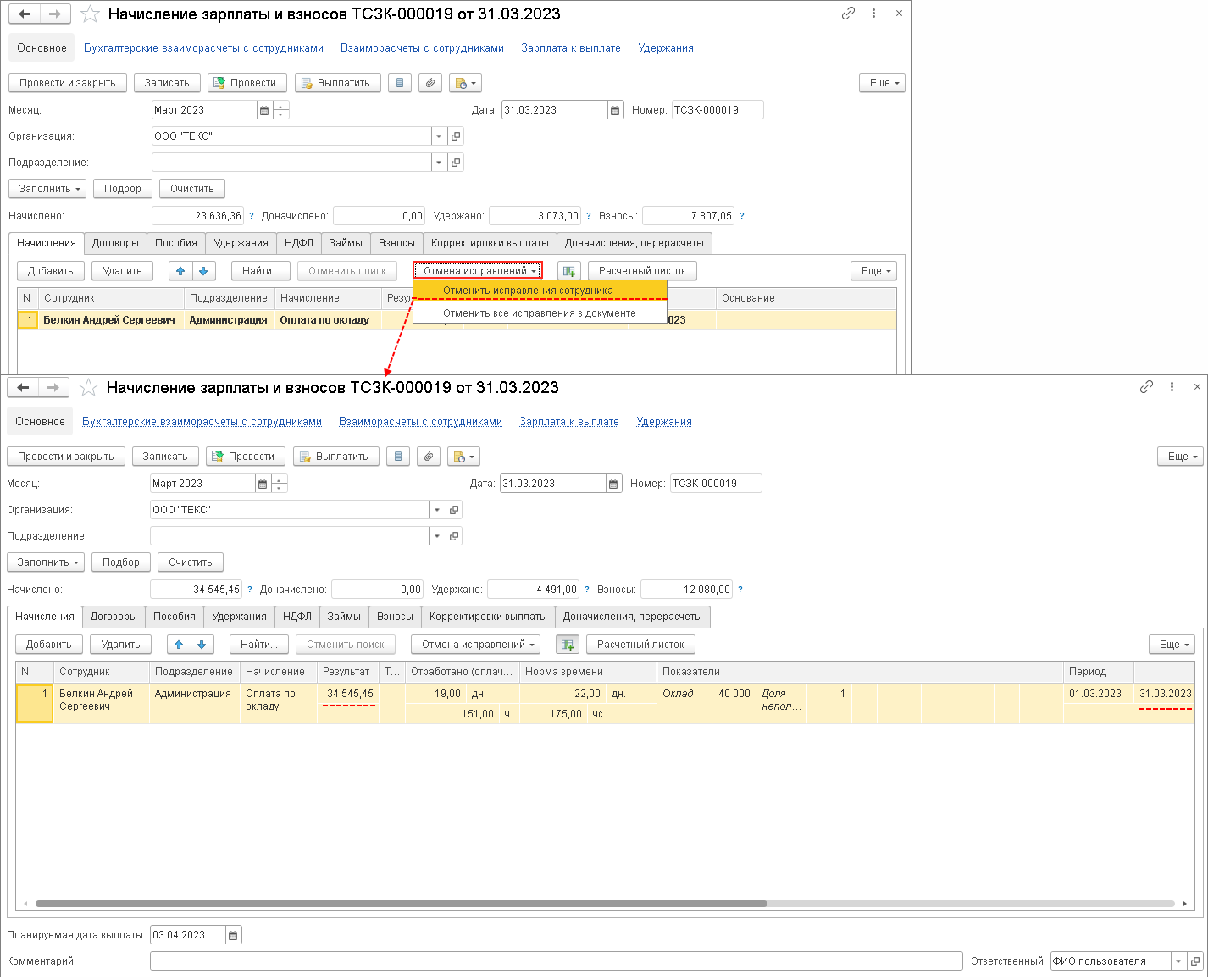
Task: Open the Заполнить dropdown in the lower window
Action: [x=46, y=562]
